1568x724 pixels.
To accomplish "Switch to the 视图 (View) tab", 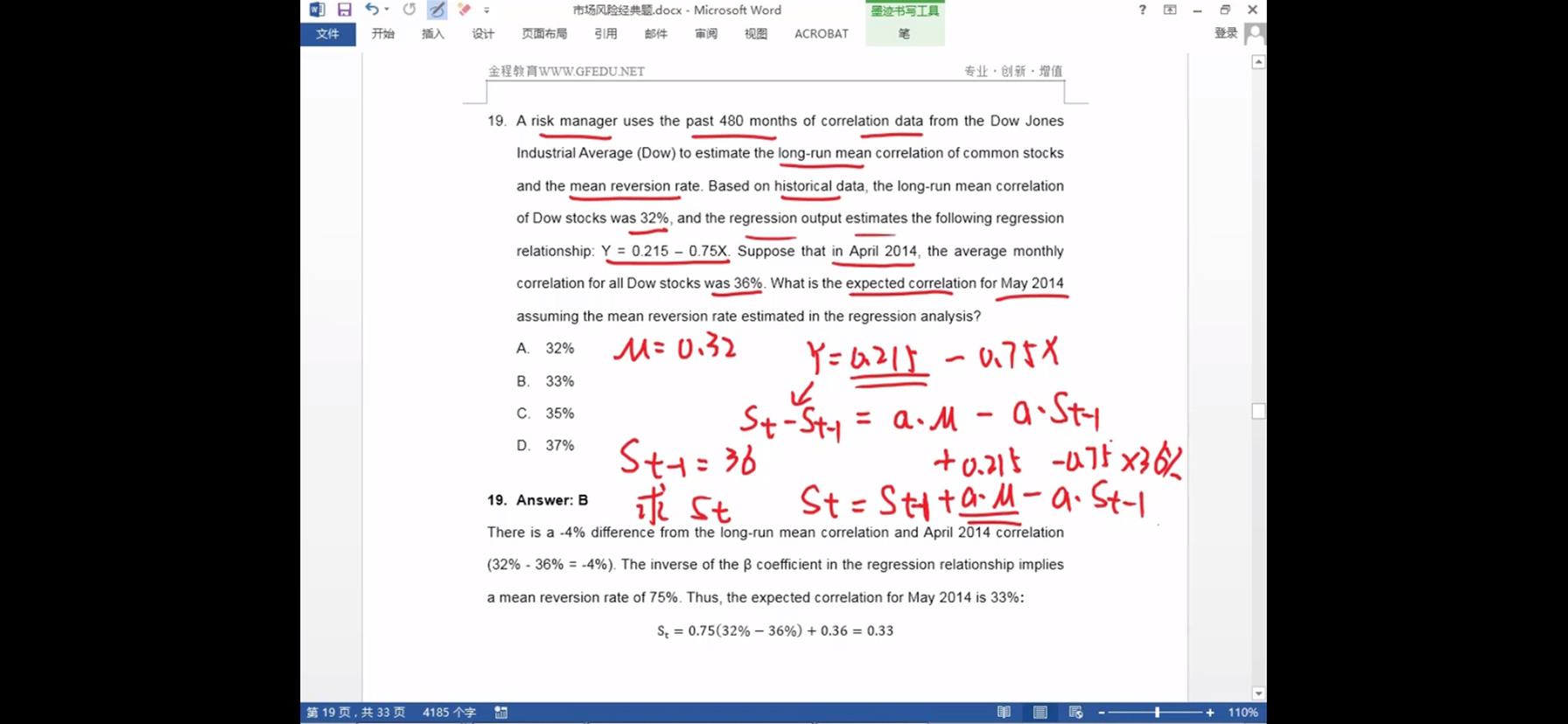I will click(756, 34).
